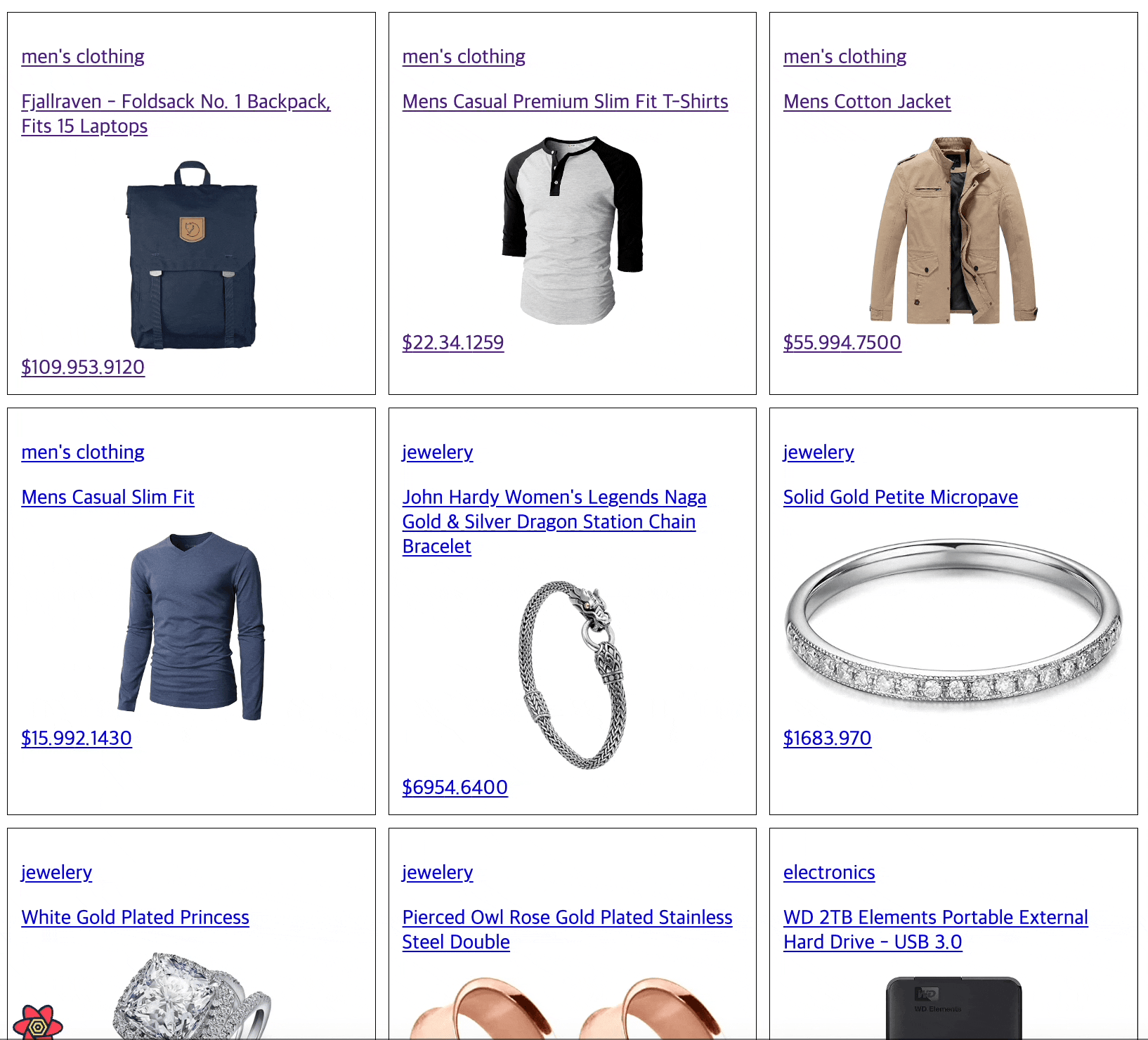Select the tan Mens Cotton Jacket image
Screen dimensions: 1148x1040
click(953, 230)
